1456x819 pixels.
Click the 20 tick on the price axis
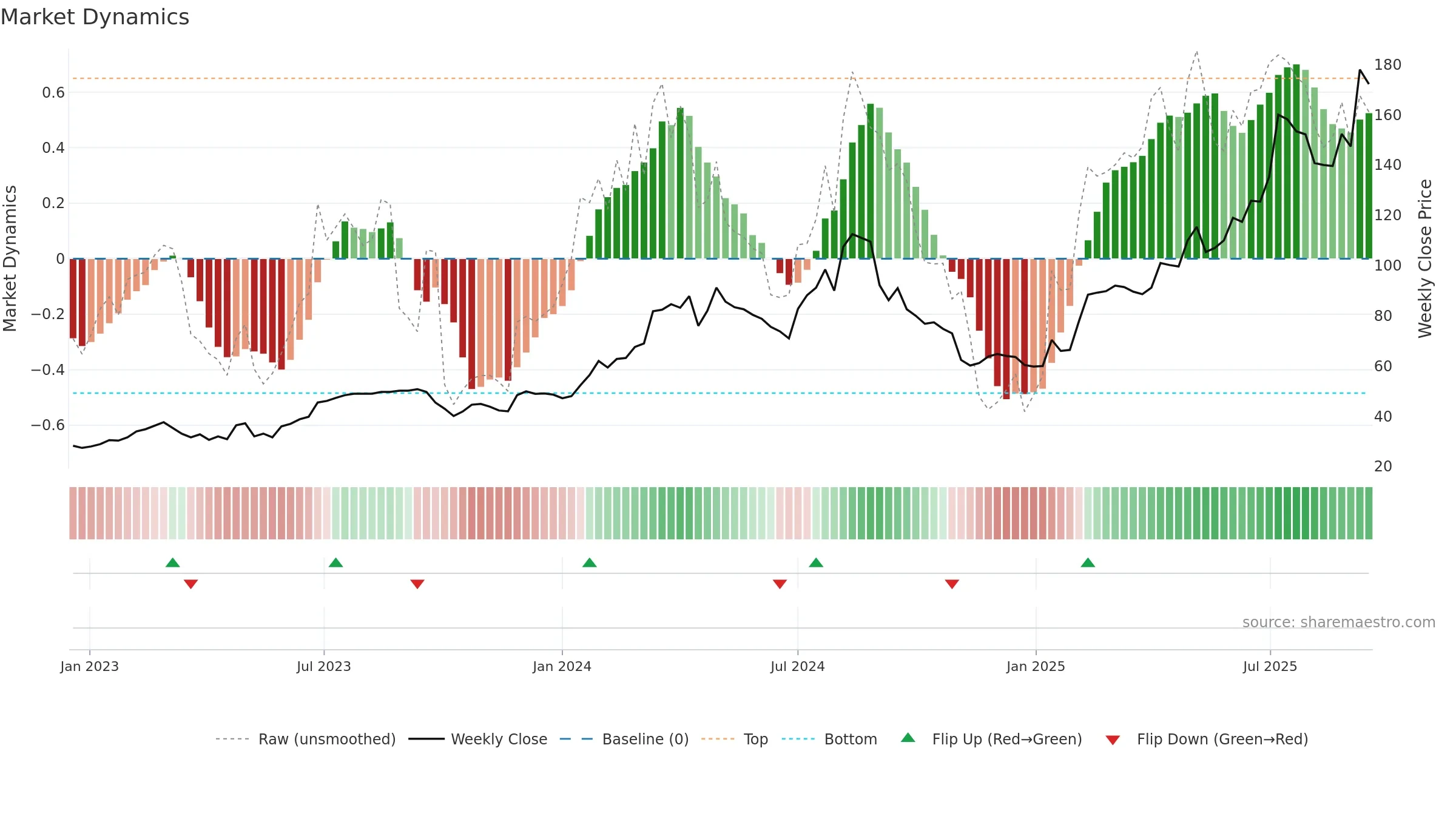(1383, 467)
